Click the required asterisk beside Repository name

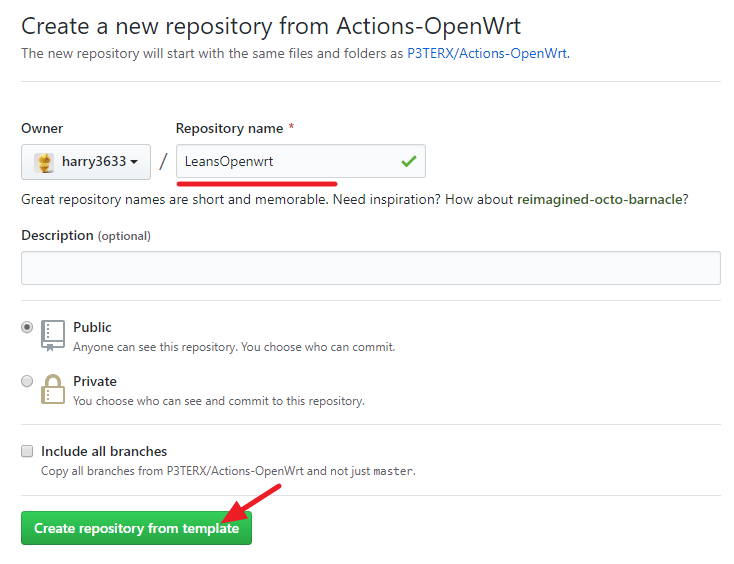pyautogui.click(x=291, y=127)
